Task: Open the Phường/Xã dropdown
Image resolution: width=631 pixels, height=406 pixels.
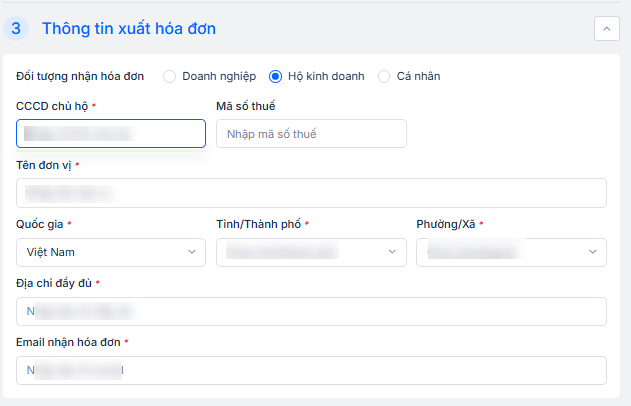Action: [x=511, y=252]
